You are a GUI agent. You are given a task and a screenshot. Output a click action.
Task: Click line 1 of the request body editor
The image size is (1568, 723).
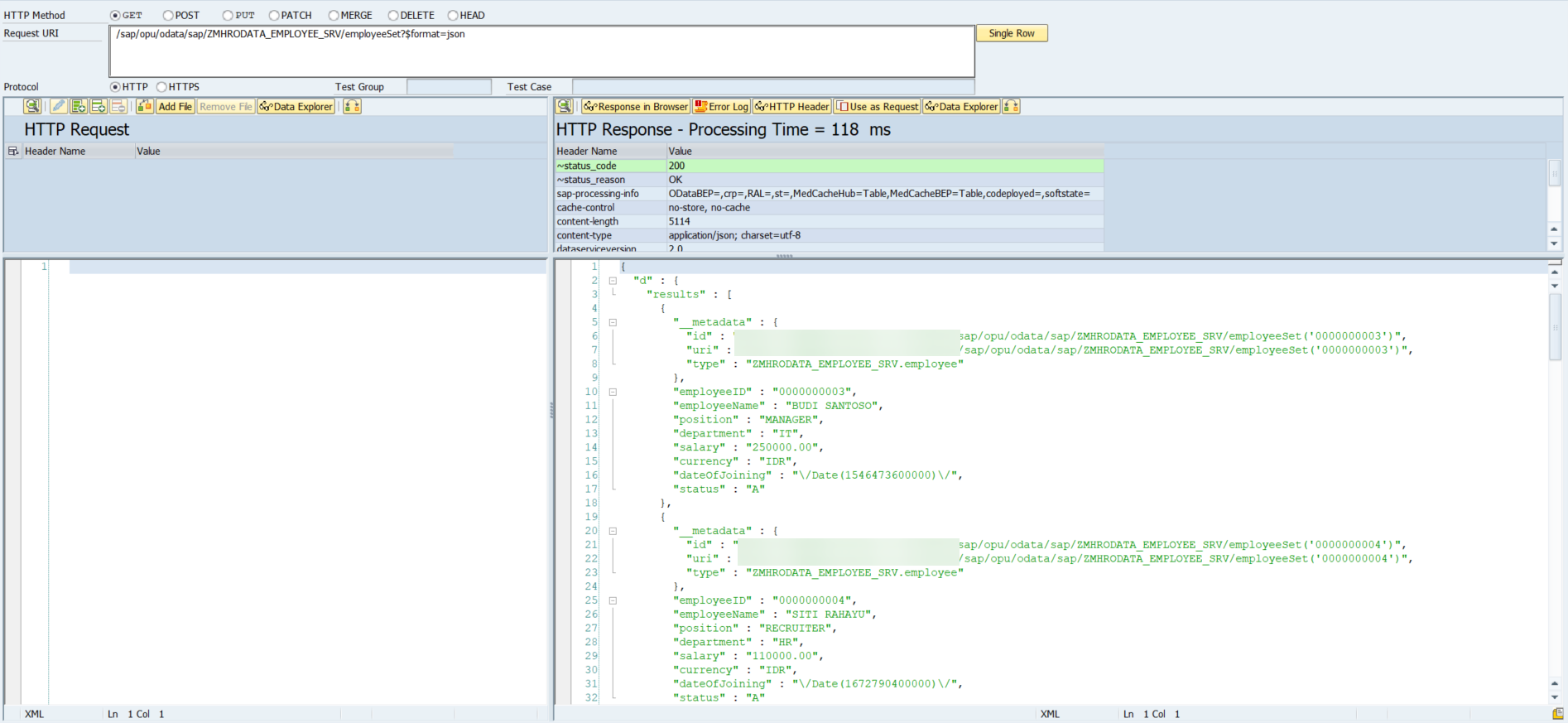307,267
